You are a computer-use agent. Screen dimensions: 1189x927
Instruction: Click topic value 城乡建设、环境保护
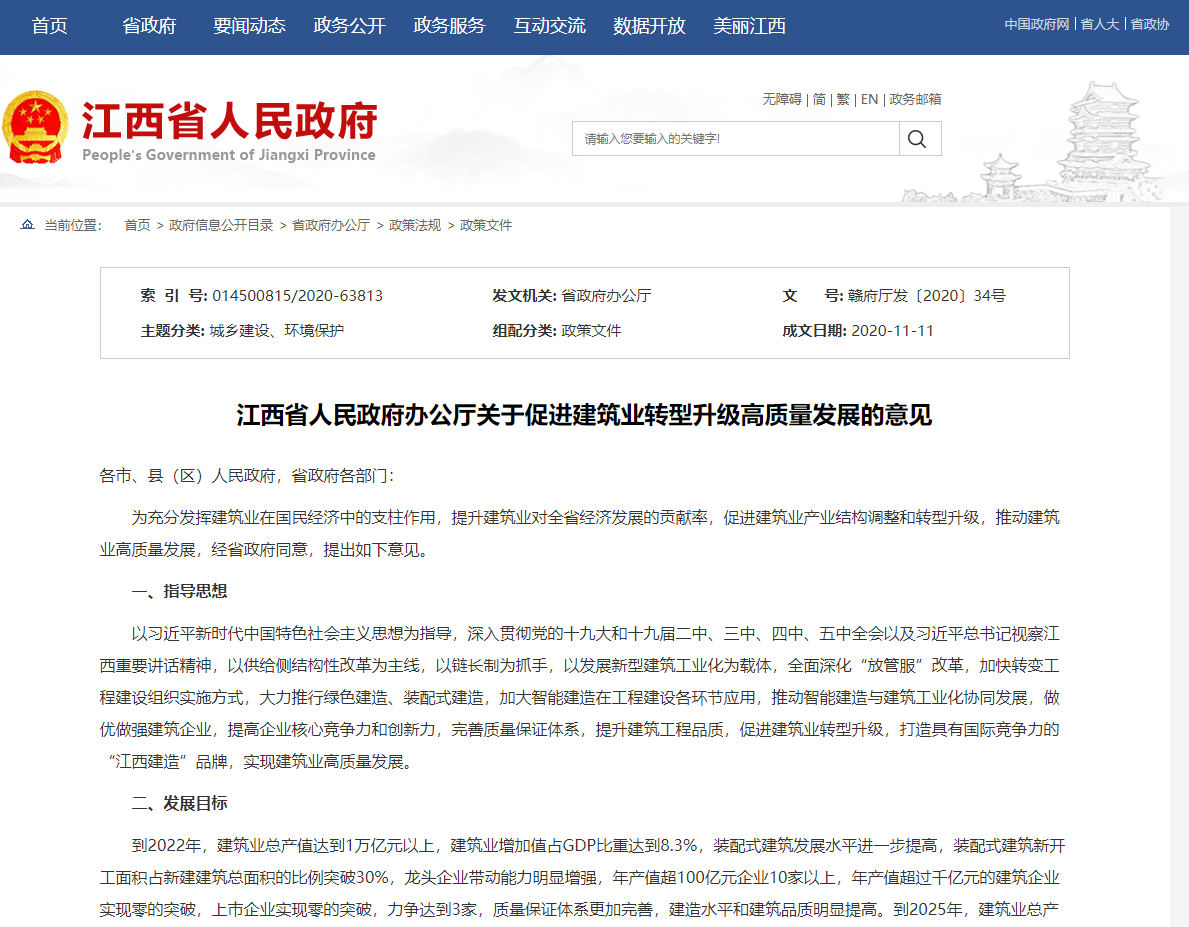277,331
